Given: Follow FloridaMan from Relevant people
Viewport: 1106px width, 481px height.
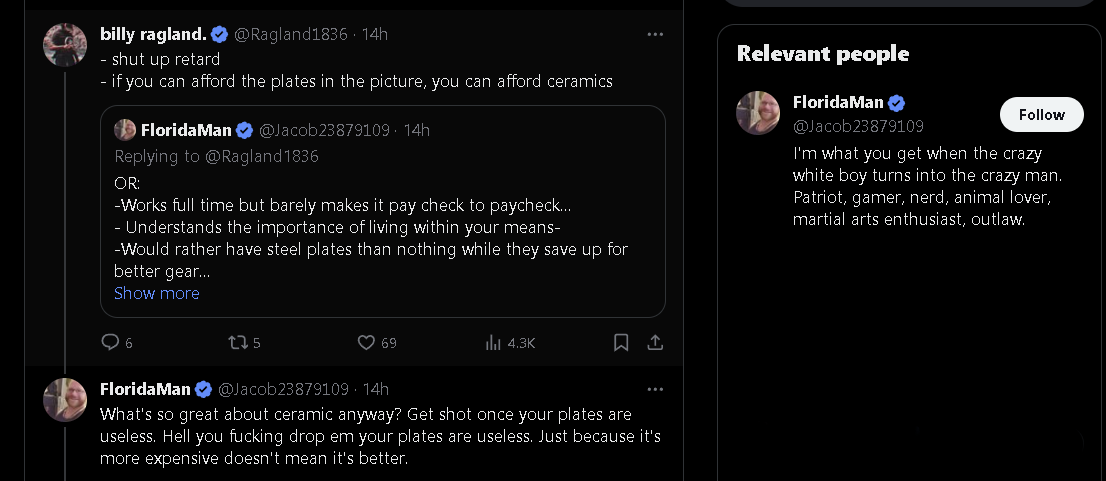Looking at the screenshot, I should [1042, 114].
